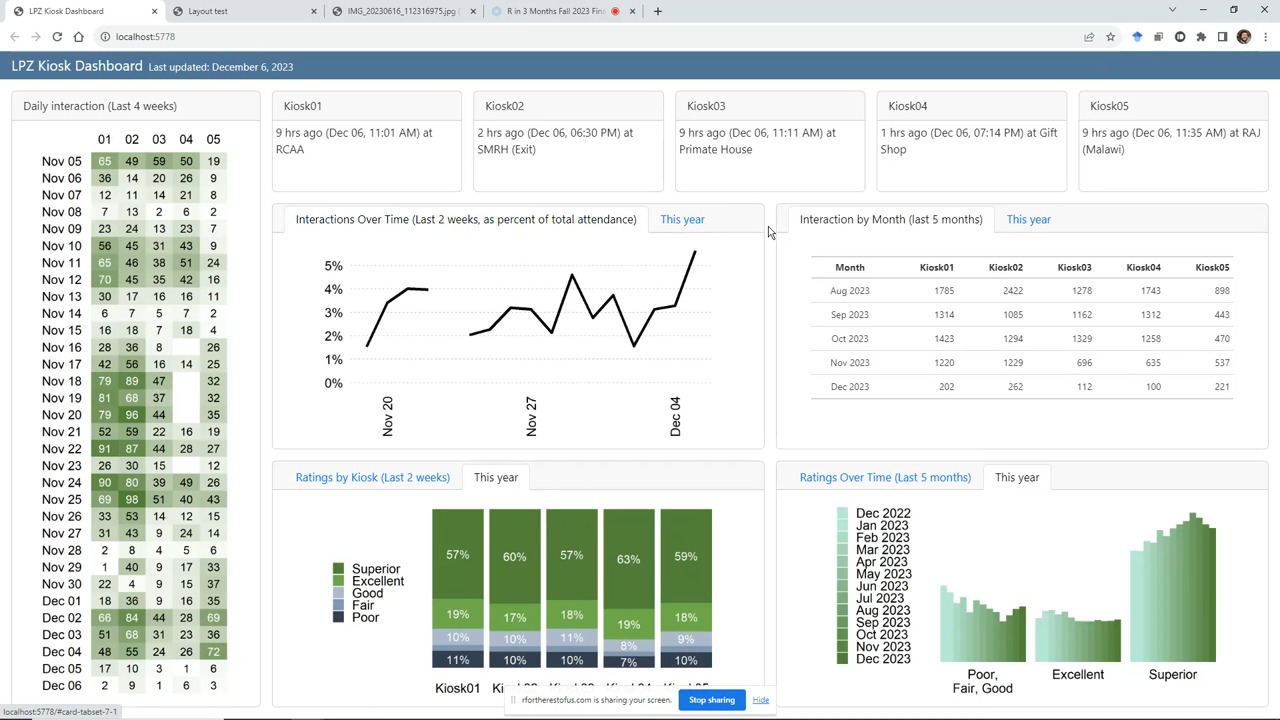Select This year tab for Interactions Over Time
1280x720 pixels.
[x=682, y=219]
